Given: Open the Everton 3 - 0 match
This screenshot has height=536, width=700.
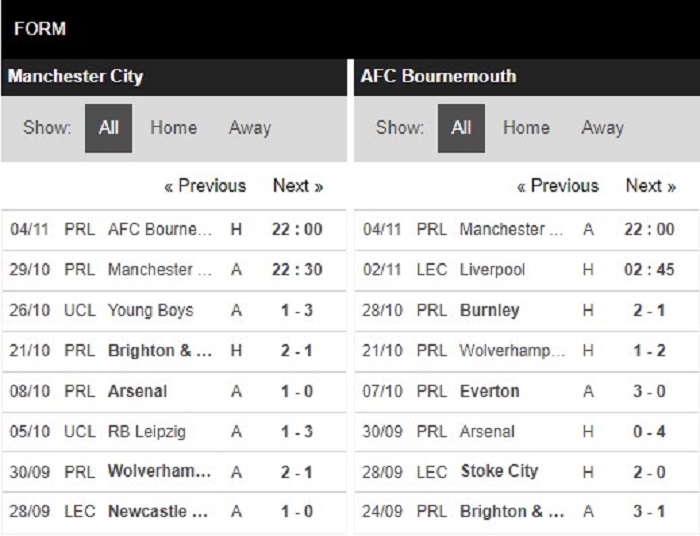Looking at the screenshot, I should click(x=527, y=392).
